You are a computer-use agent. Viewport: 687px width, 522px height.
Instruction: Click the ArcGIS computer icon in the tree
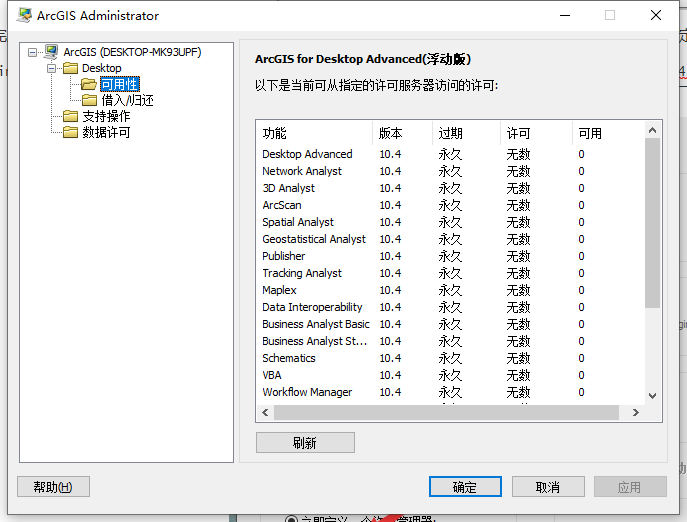[x=50, y=52]
